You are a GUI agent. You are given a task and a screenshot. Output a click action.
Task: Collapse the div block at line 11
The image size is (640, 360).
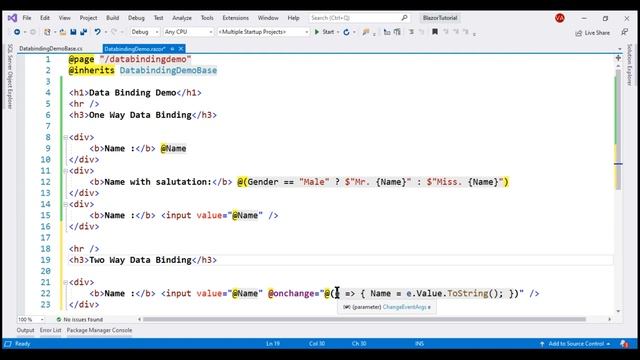pyautogui.click(x=65, y=171)
